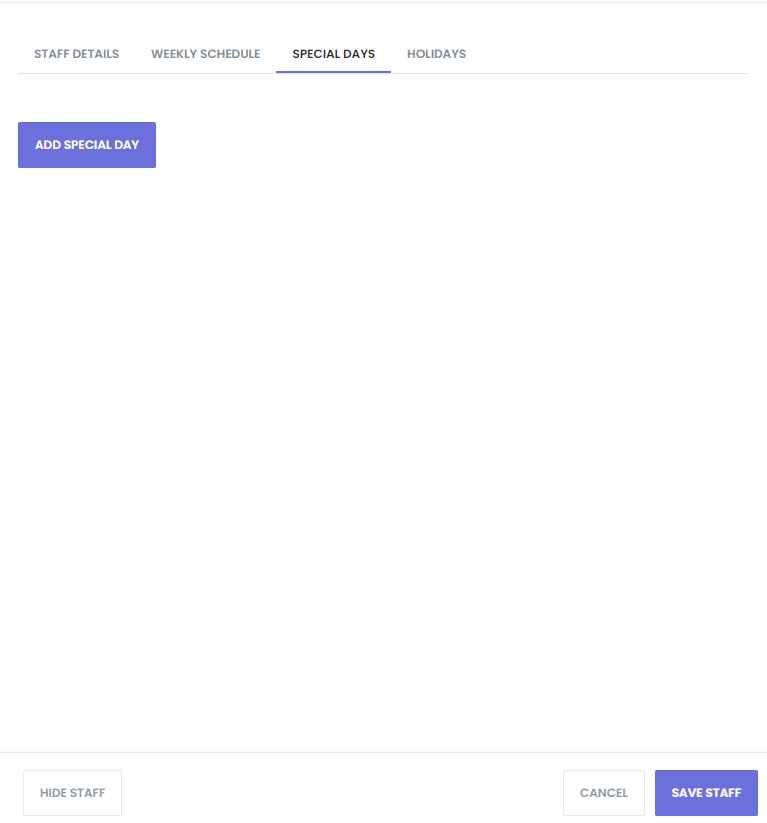The width and height of the screenshot is (767, 823).
Task: Open Weekly Schedule next to Special Days
Action: [206, 54]
